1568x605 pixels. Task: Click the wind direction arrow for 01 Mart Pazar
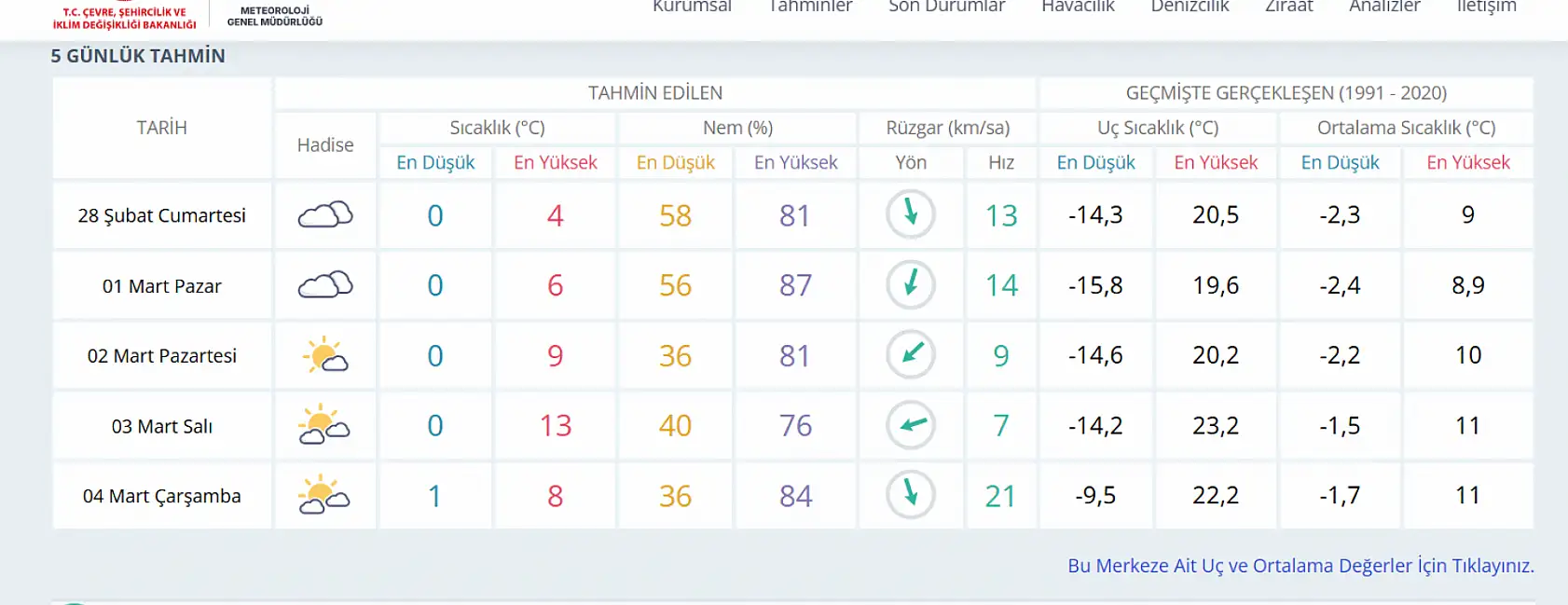[911, 284]
